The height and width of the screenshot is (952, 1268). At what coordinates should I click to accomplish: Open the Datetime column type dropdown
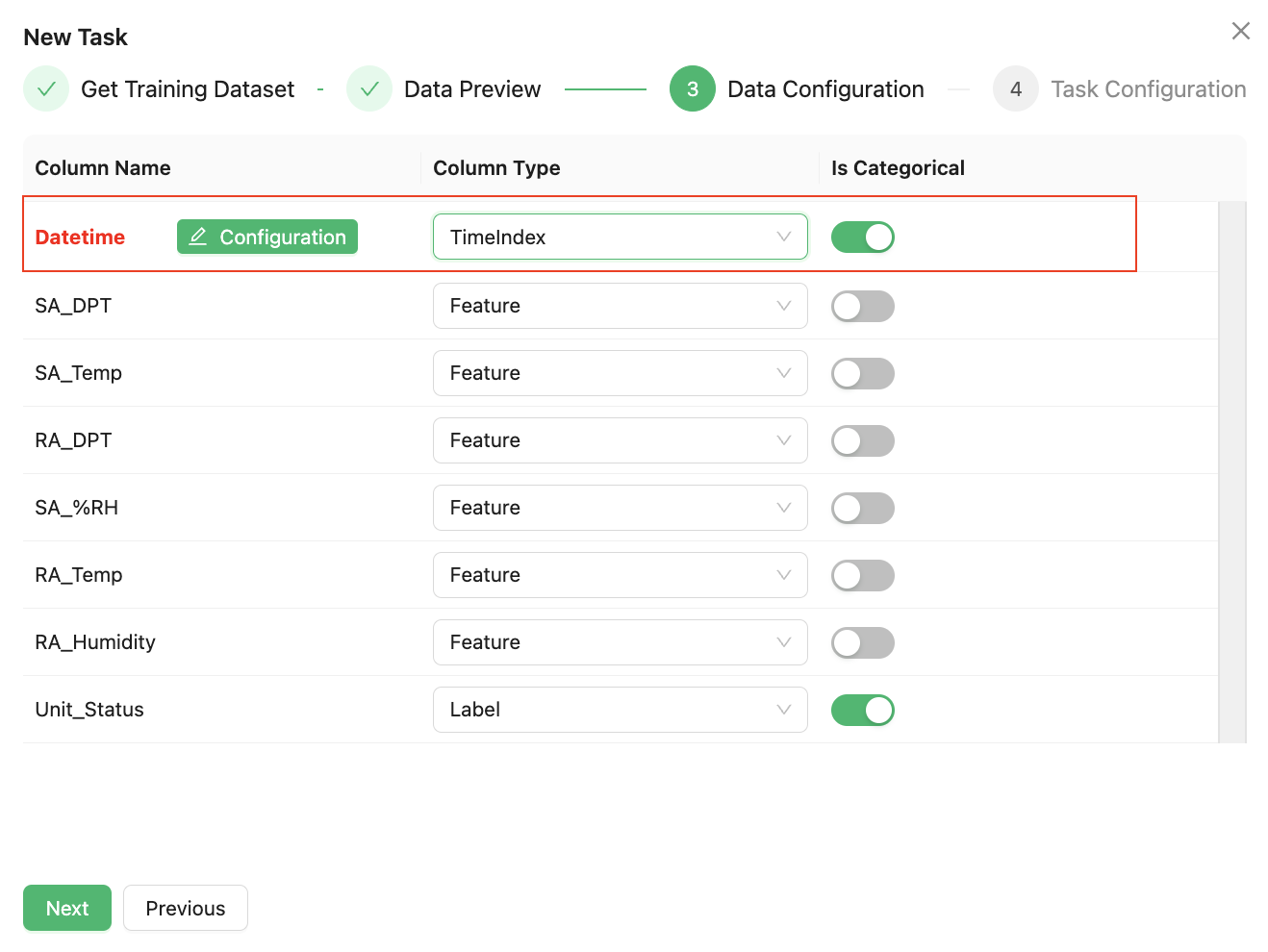pos(620,238)
